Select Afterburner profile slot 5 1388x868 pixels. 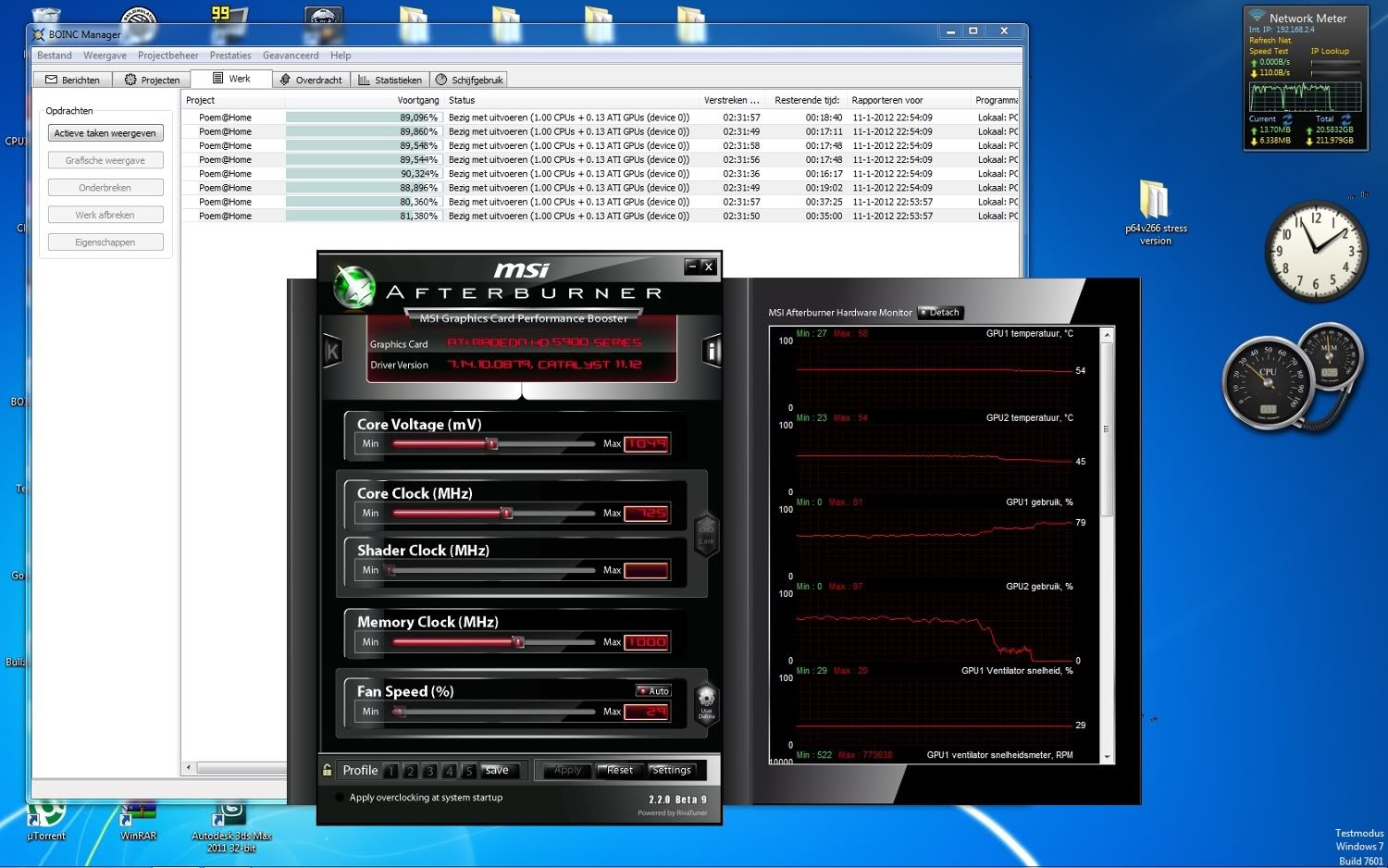pyautogui.click(x=468, y=771)
